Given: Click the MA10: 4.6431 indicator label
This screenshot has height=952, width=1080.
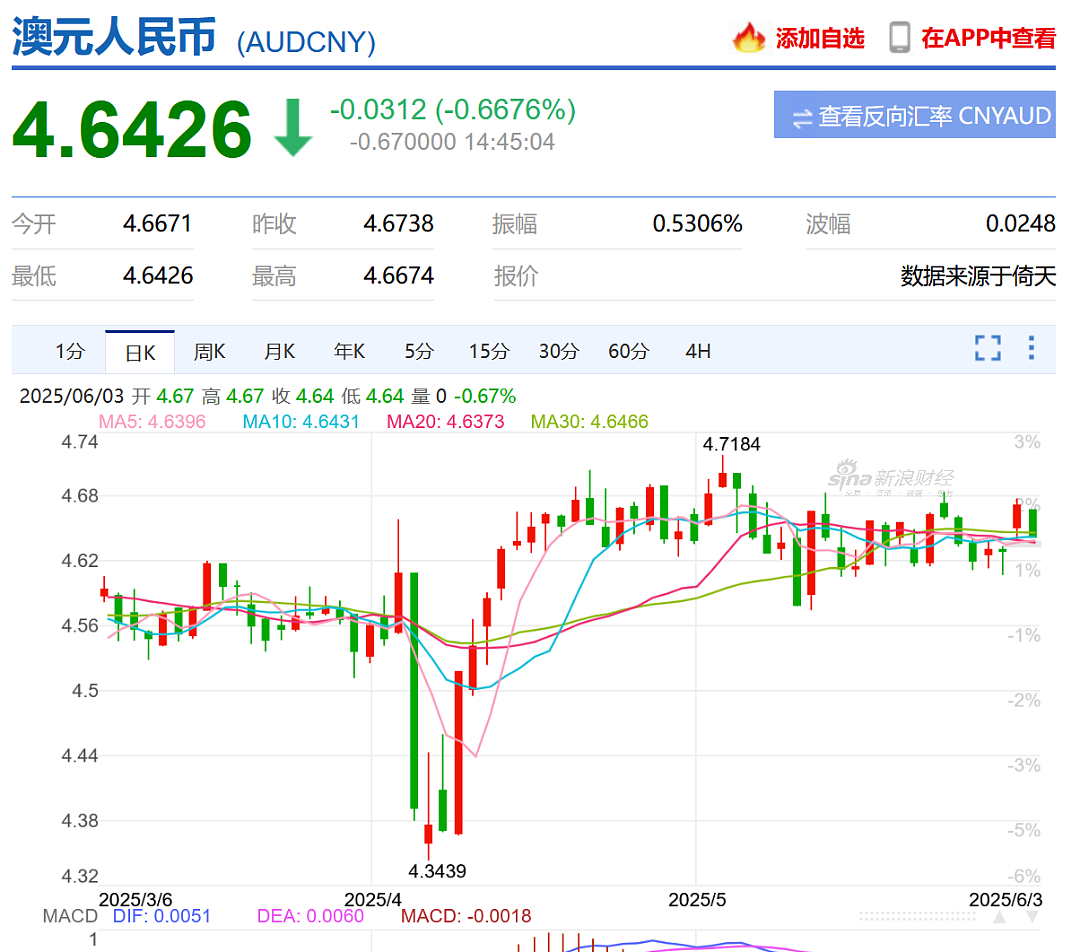Looking at the screenshot, I should coord(301,422).
